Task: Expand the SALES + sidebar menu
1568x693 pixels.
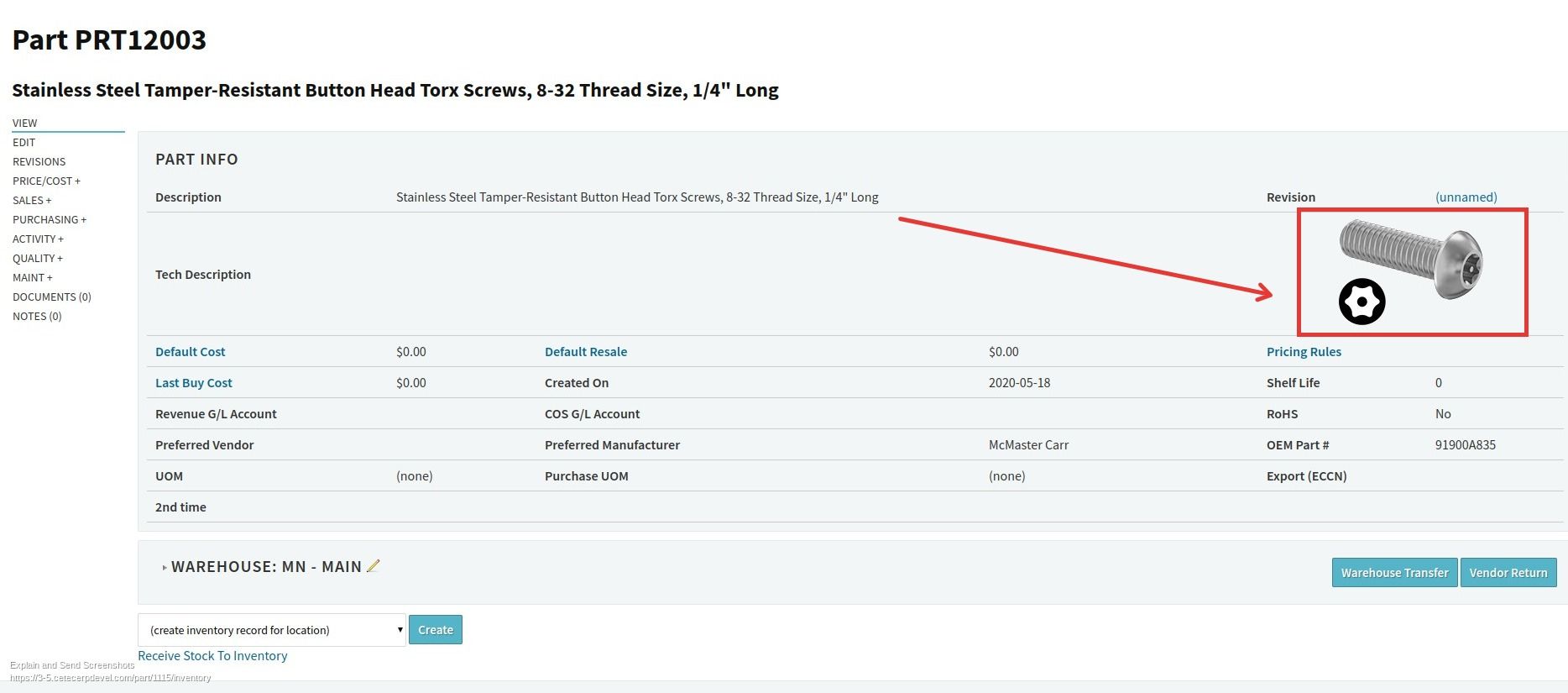Action: click(x=32, y=200)
